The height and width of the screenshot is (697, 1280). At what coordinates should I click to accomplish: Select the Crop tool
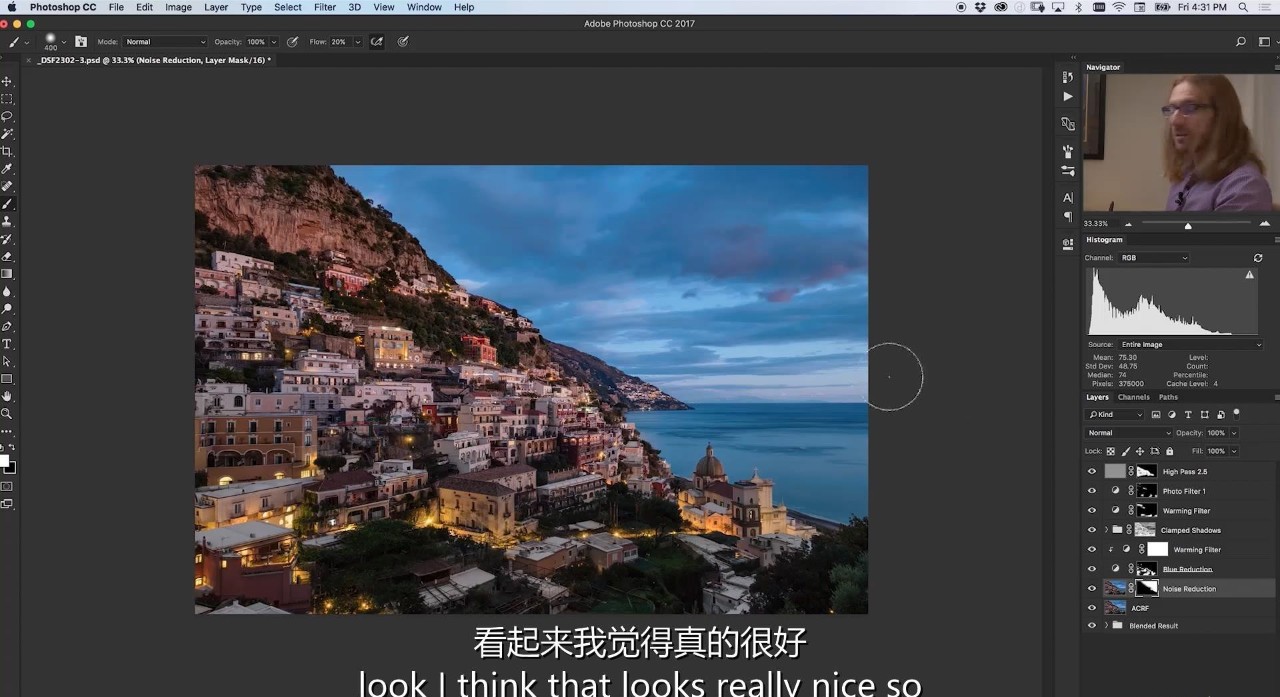(7, 151)
